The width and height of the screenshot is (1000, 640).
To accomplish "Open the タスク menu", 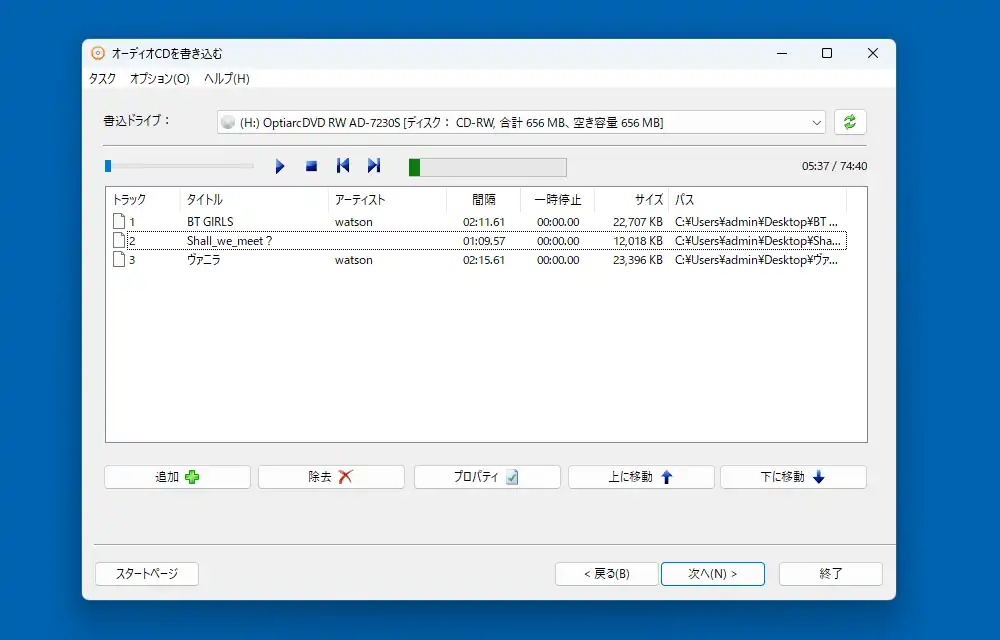I will [102, 79].
